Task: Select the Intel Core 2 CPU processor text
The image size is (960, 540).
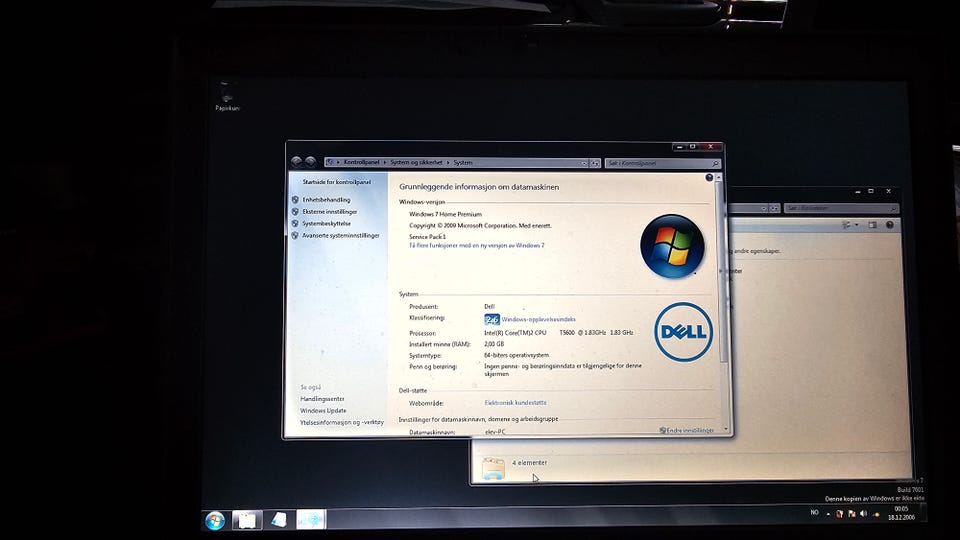Action: click(x=558, y=332)
